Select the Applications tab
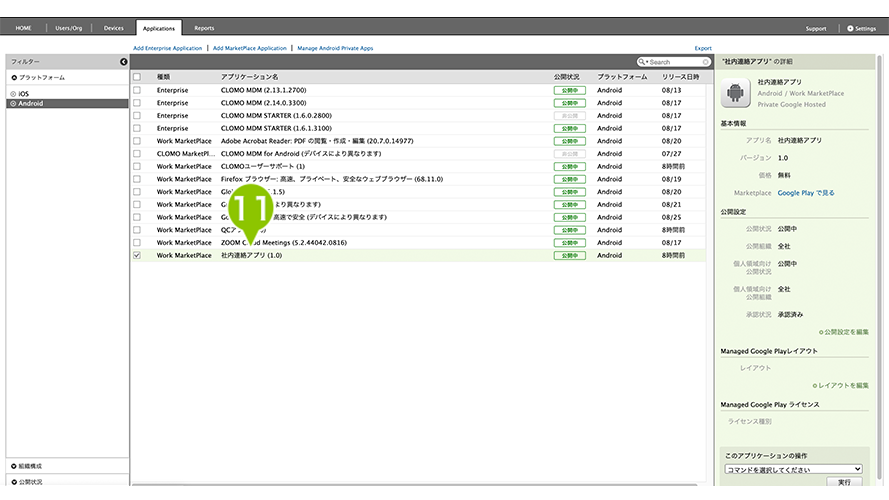The width and height of the screenshot is (889, 500). coord(159,28)
